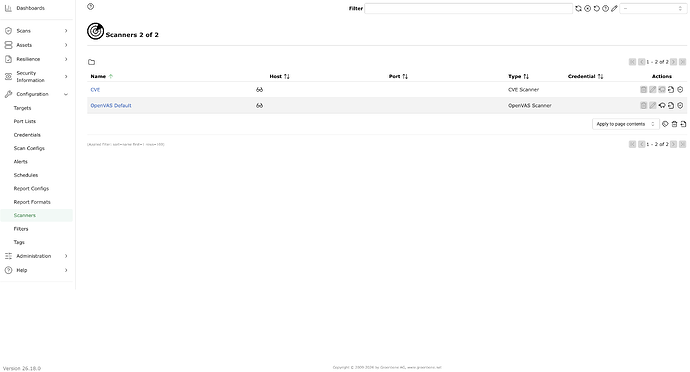
Task: Open the OpenVAS Default scanner link
Action: 111,106
